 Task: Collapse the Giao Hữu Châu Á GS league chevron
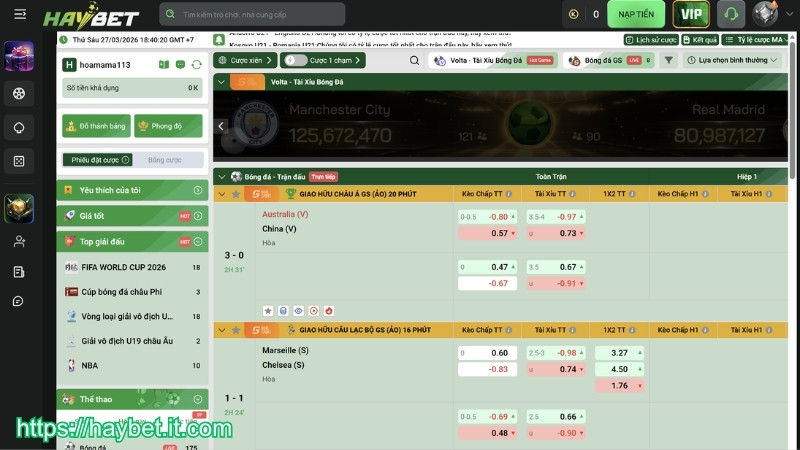click(221, 194)
